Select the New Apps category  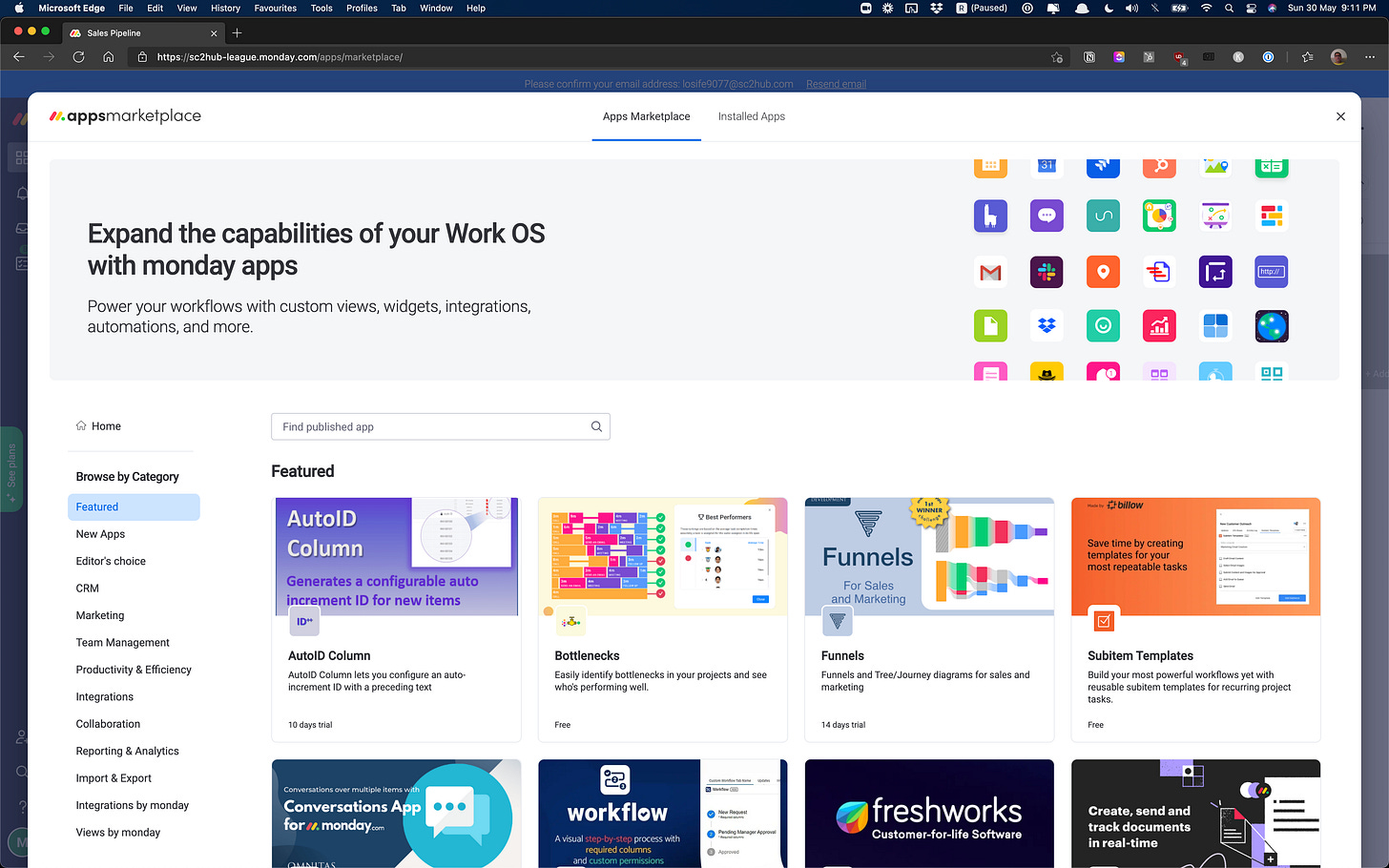[100, 534]
